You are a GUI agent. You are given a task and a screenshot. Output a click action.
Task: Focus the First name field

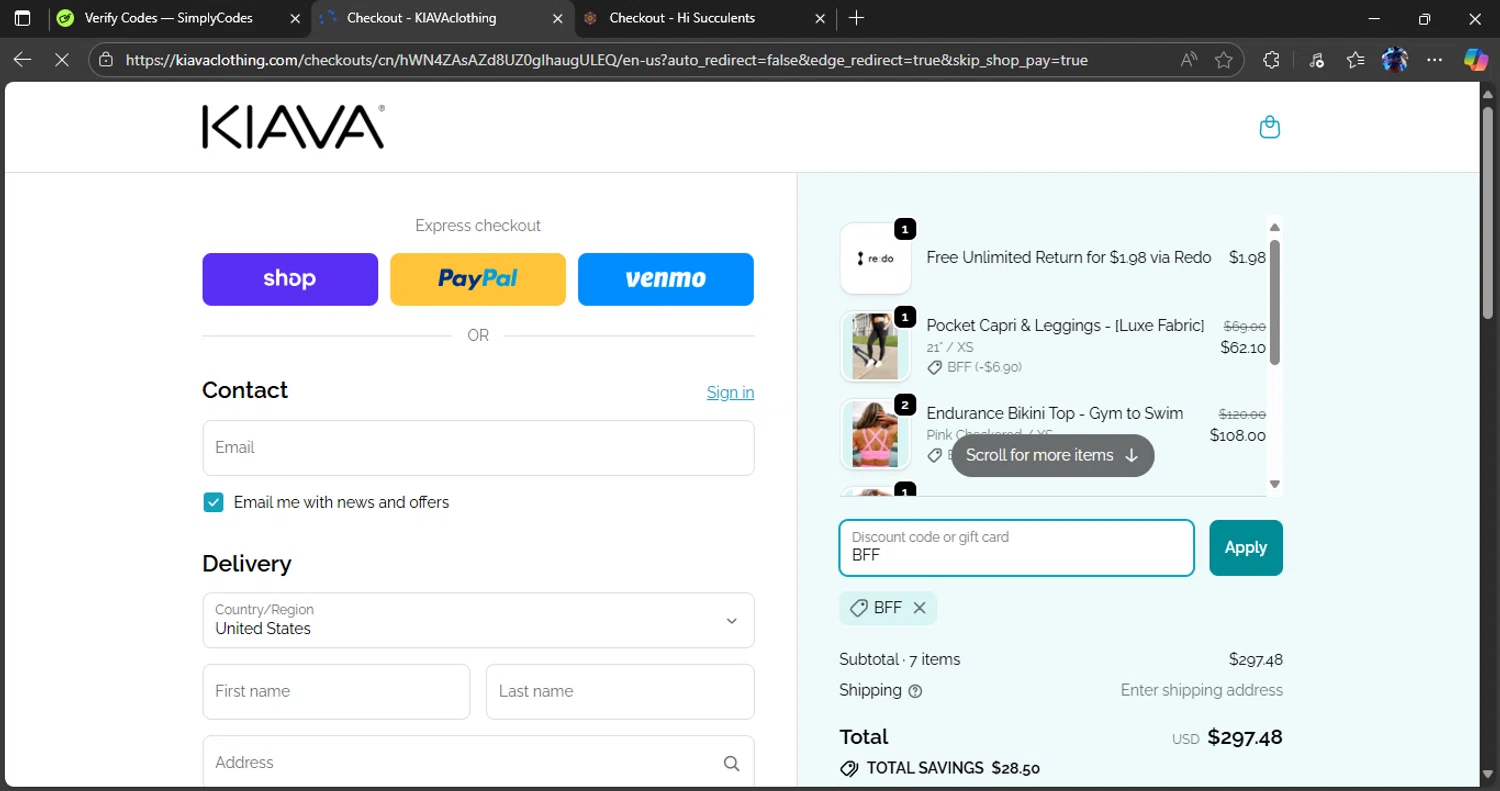coord(336,692)
